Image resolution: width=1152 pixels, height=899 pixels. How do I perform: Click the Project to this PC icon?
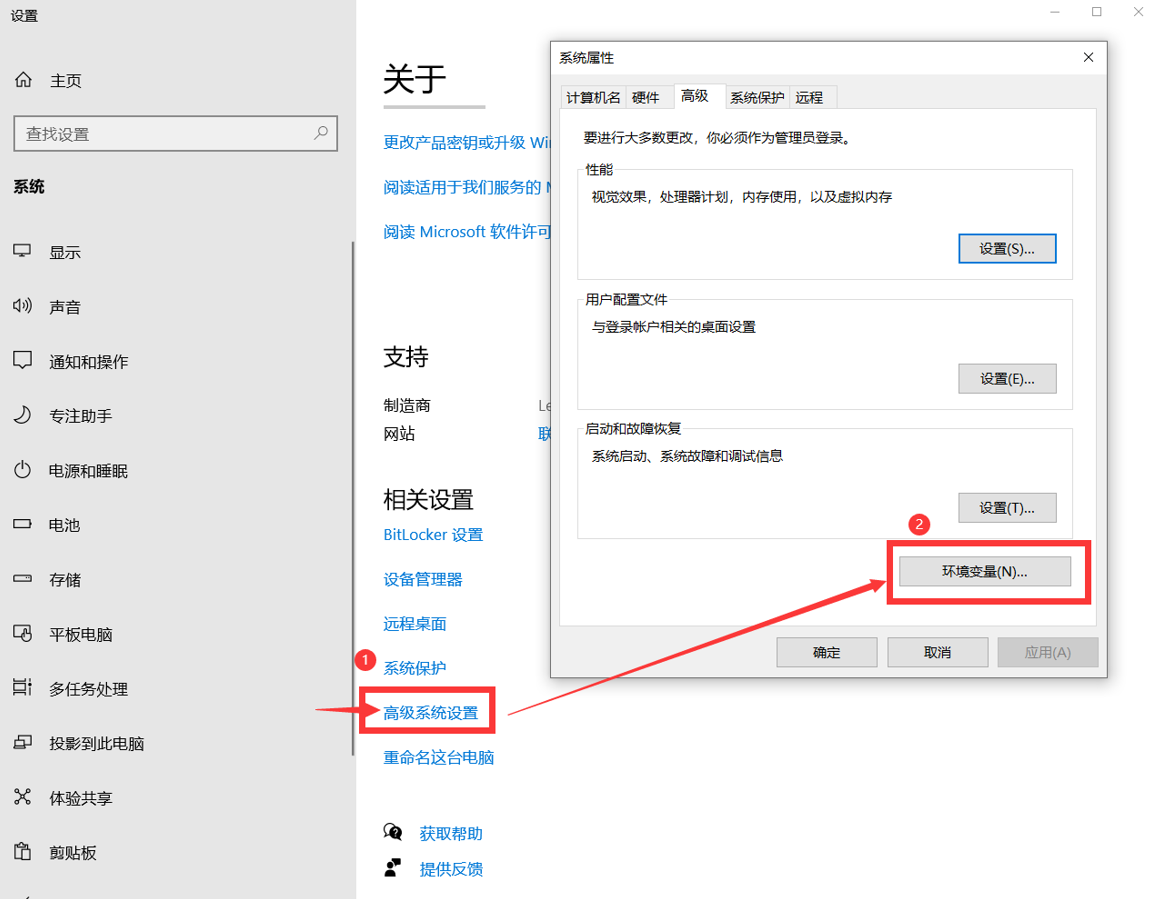coord(22,742)
